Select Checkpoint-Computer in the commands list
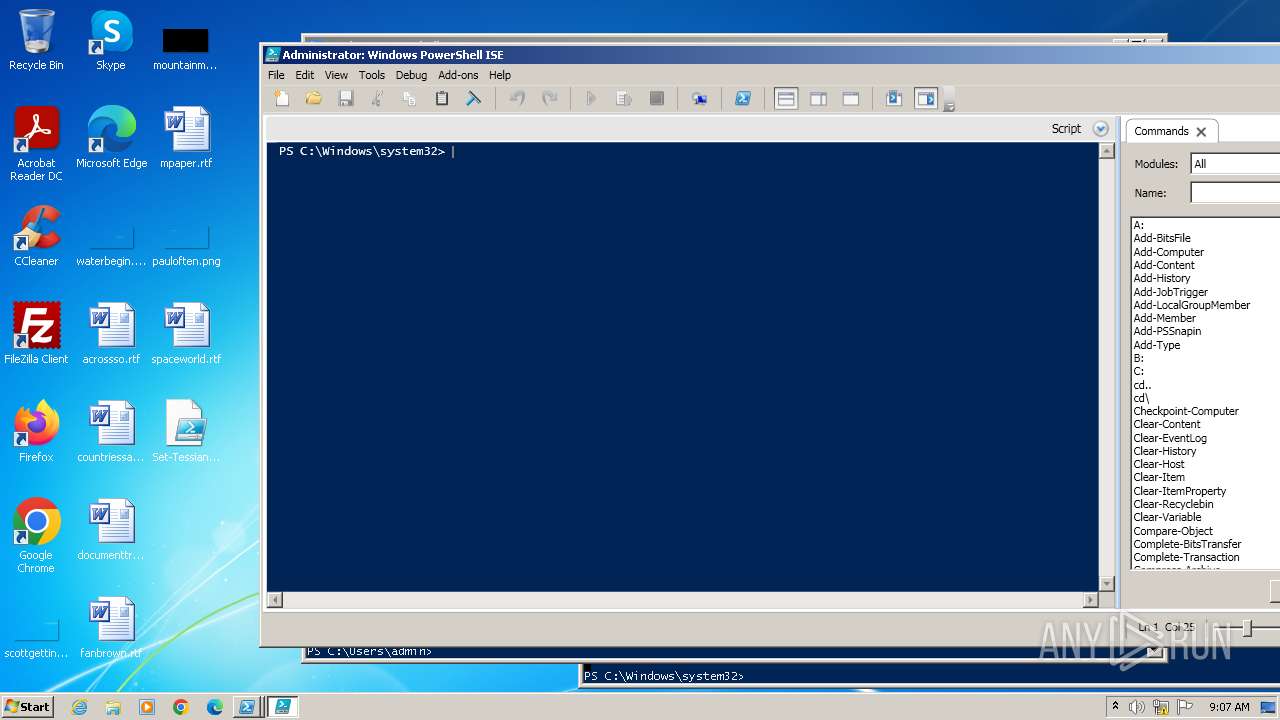The image size is (1280, 720). click(1186, 411)
